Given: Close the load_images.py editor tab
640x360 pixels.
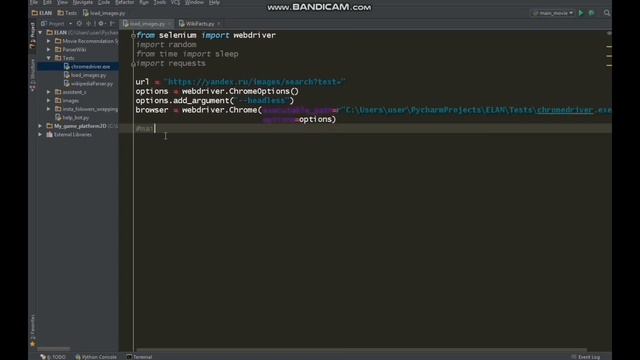Looking at the screenshot, I should pyautogui.click(x=170, y=24).
